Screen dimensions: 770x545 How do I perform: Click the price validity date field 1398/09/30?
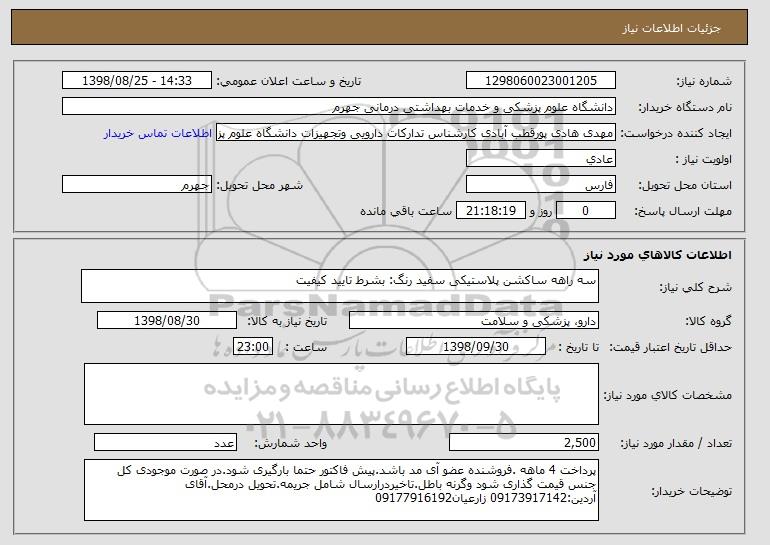click(x=476, y=347)
